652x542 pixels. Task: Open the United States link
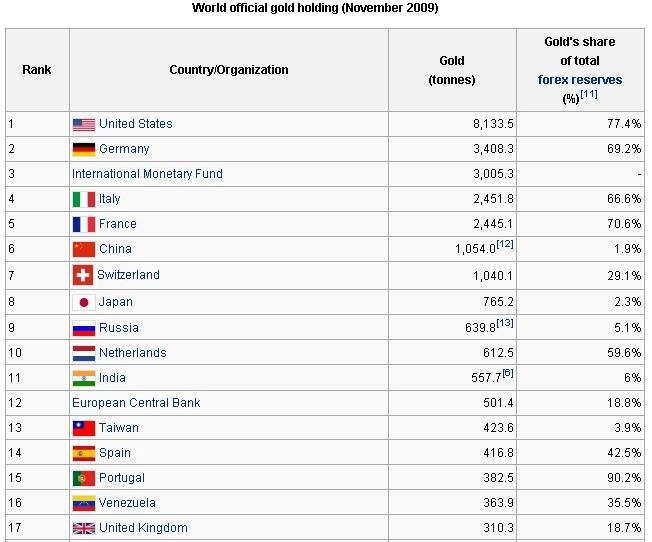click(x=136, y=124)
